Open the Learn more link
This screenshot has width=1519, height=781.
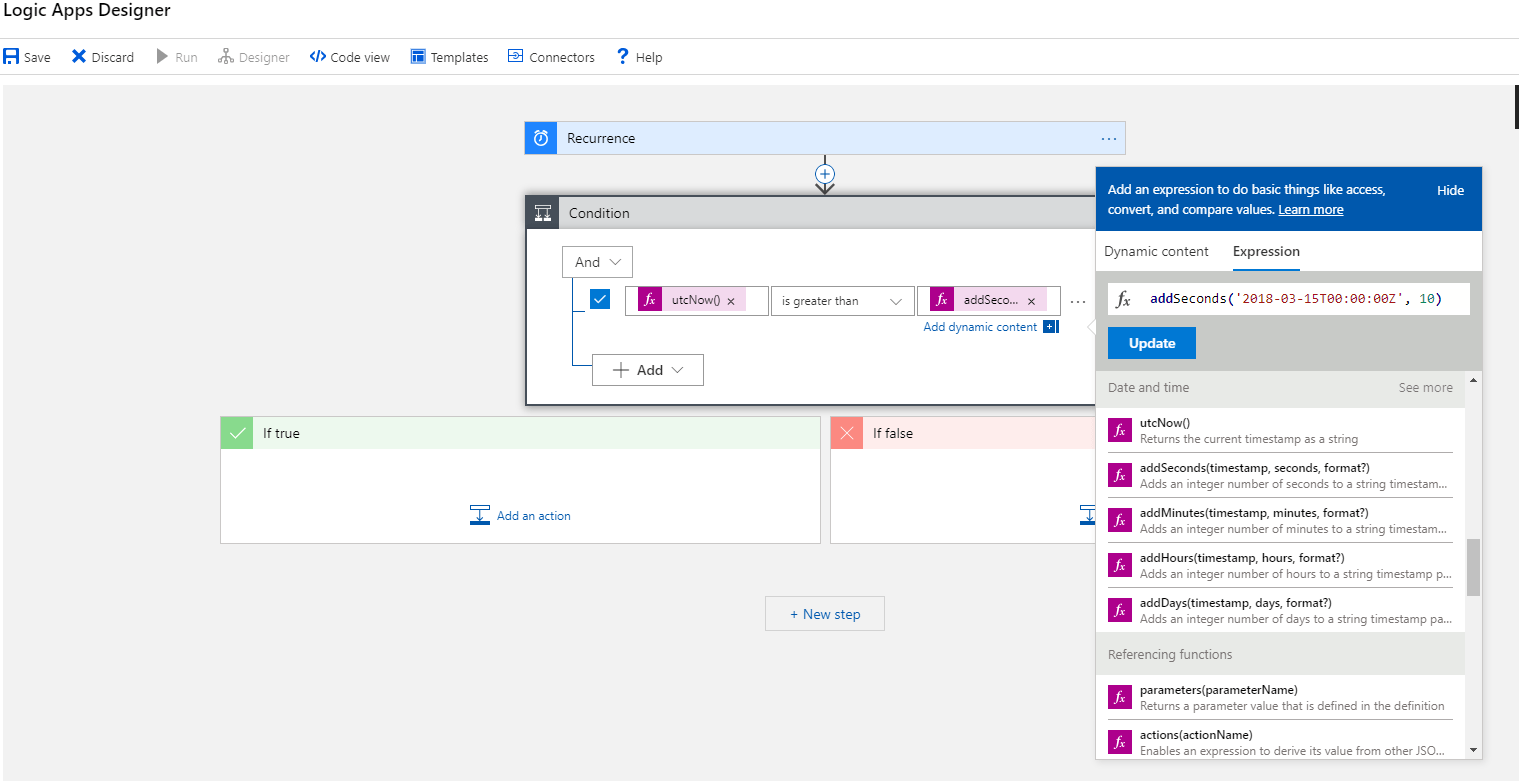(1311, 210)
